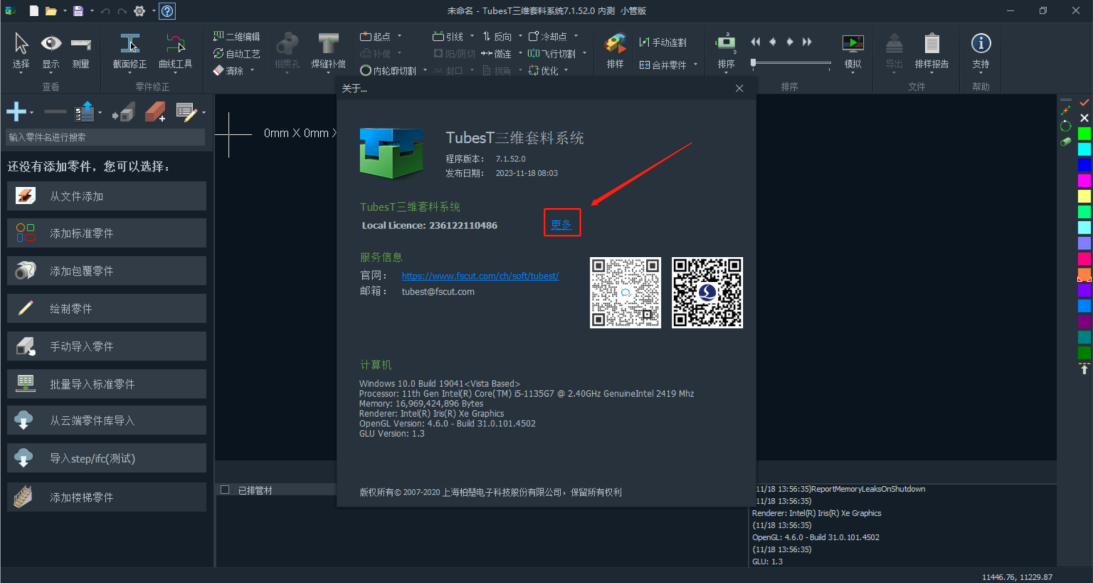Click the 起点 start point tool
Screen dimensions: 1093x583
click(x=376, y=36)
